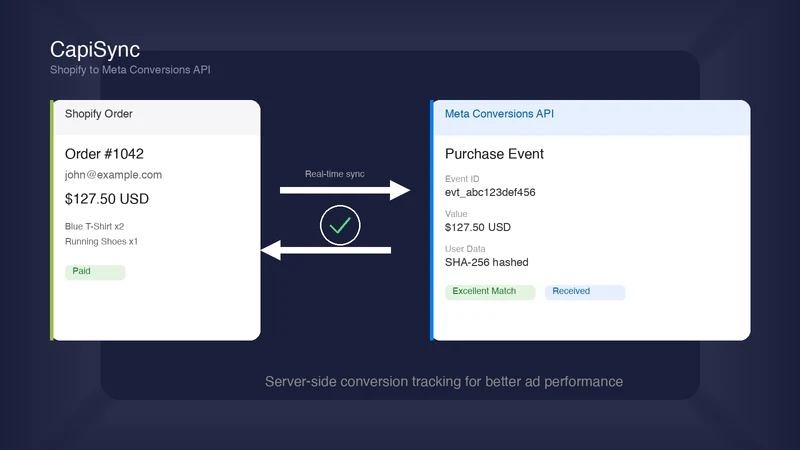Click the green checkmark circle icon
The height and width of the screenshot is (450, 800).
coord(340,225)
